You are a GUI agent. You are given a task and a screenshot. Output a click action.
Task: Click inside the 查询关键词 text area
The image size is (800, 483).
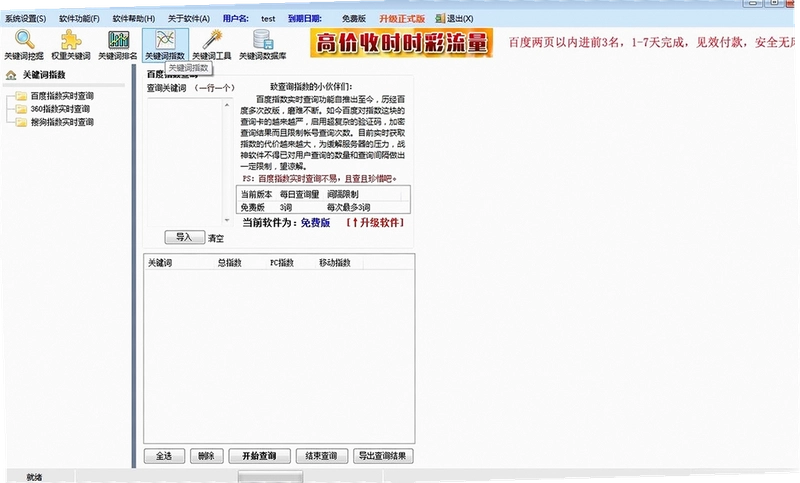(185, 162)
